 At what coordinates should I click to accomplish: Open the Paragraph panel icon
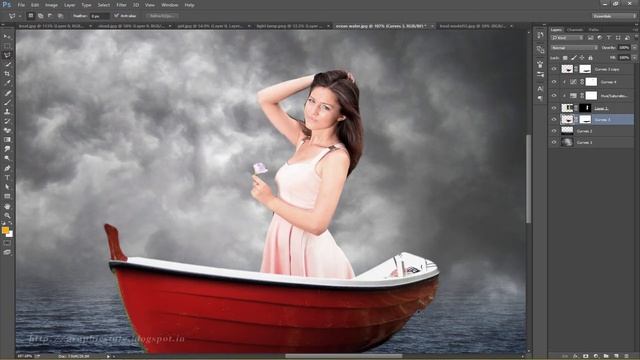tap(540, 98)
